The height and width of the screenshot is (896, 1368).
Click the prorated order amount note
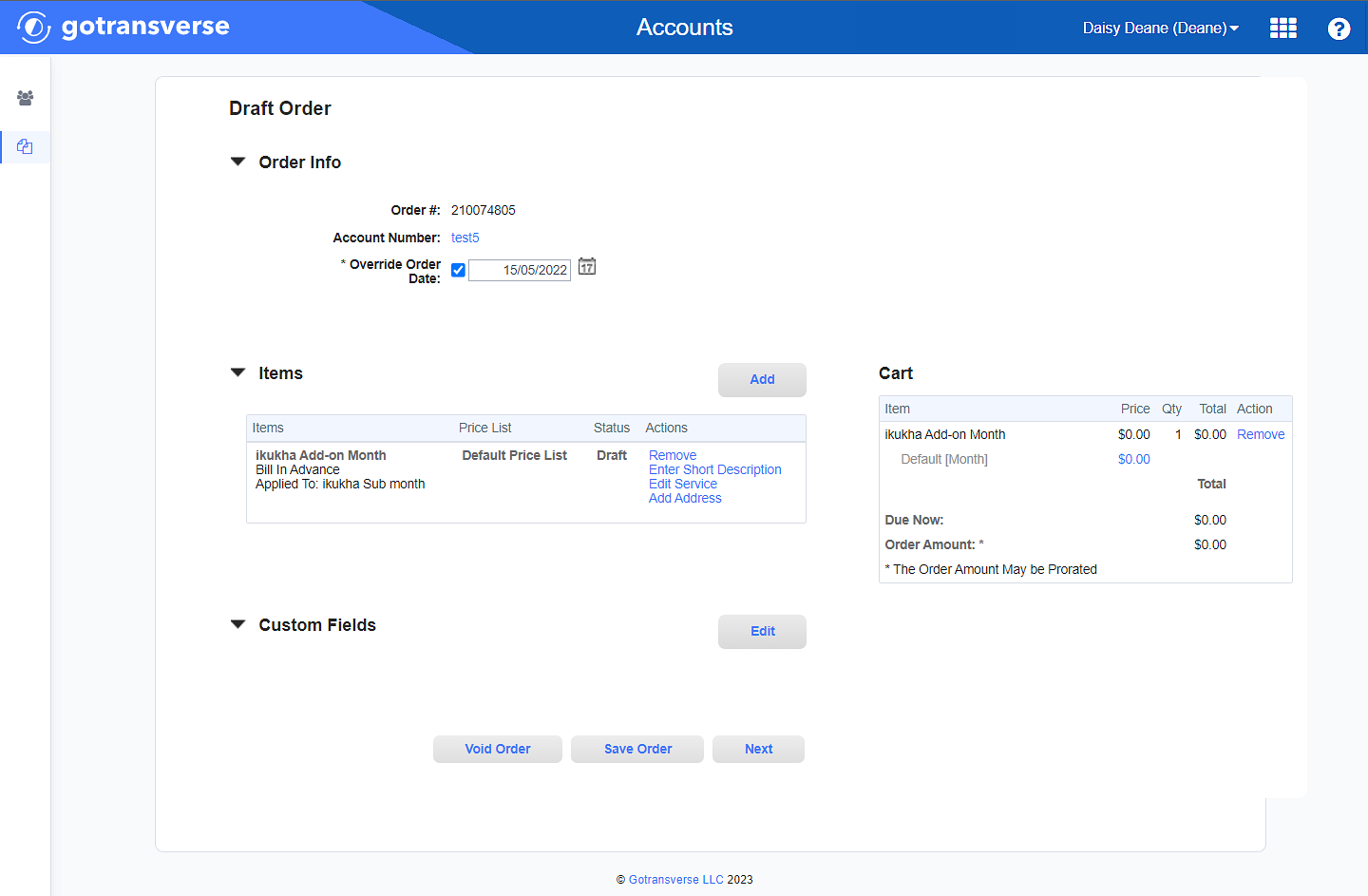tap(991, 569)
